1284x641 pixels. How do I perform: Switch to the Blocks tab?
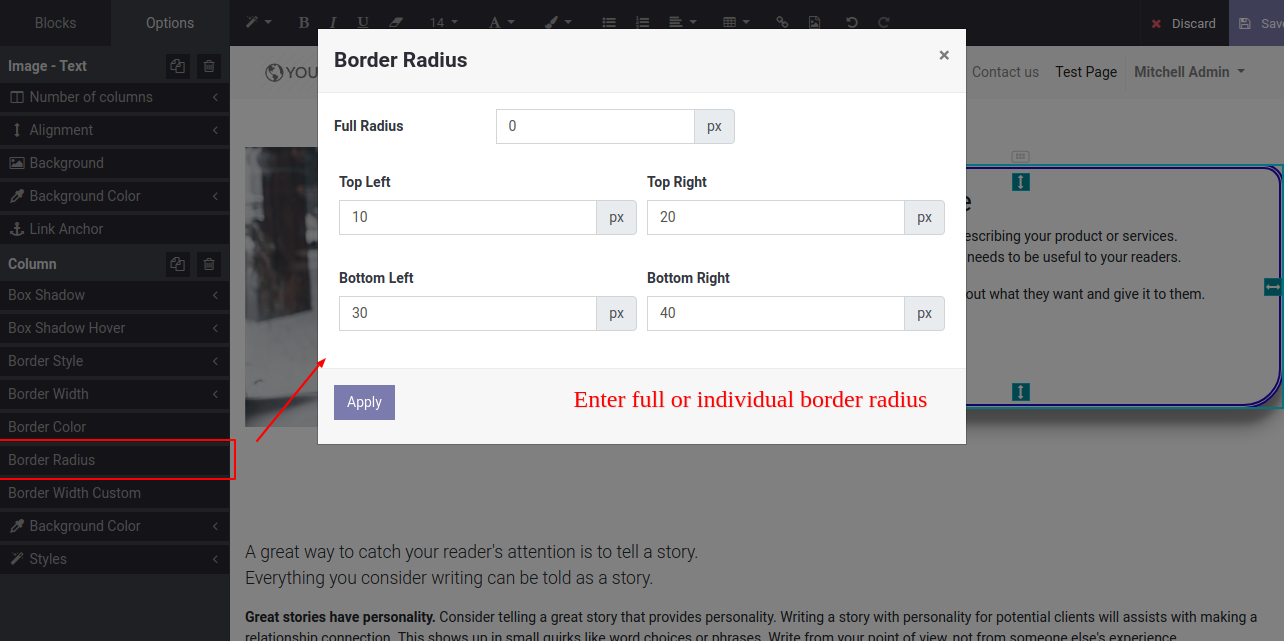click(55, 22)
